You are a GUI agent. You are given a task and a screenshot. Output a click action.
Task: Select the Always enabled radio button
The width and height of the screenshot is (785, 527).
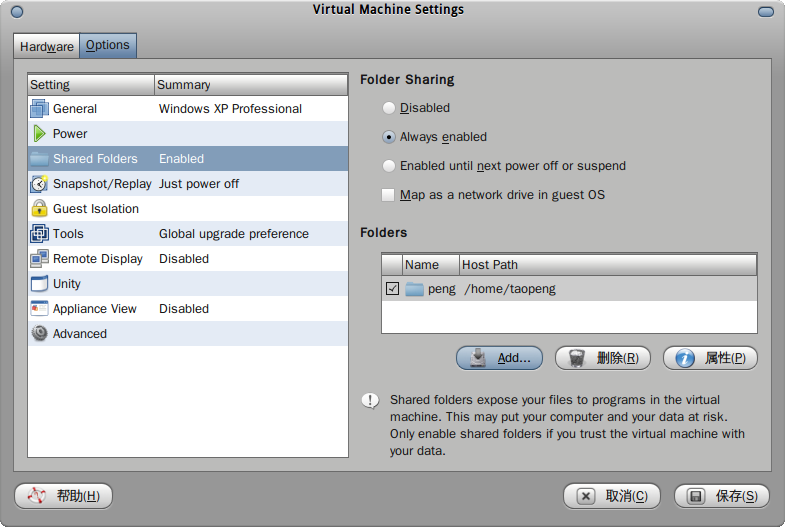coord(388,137)
